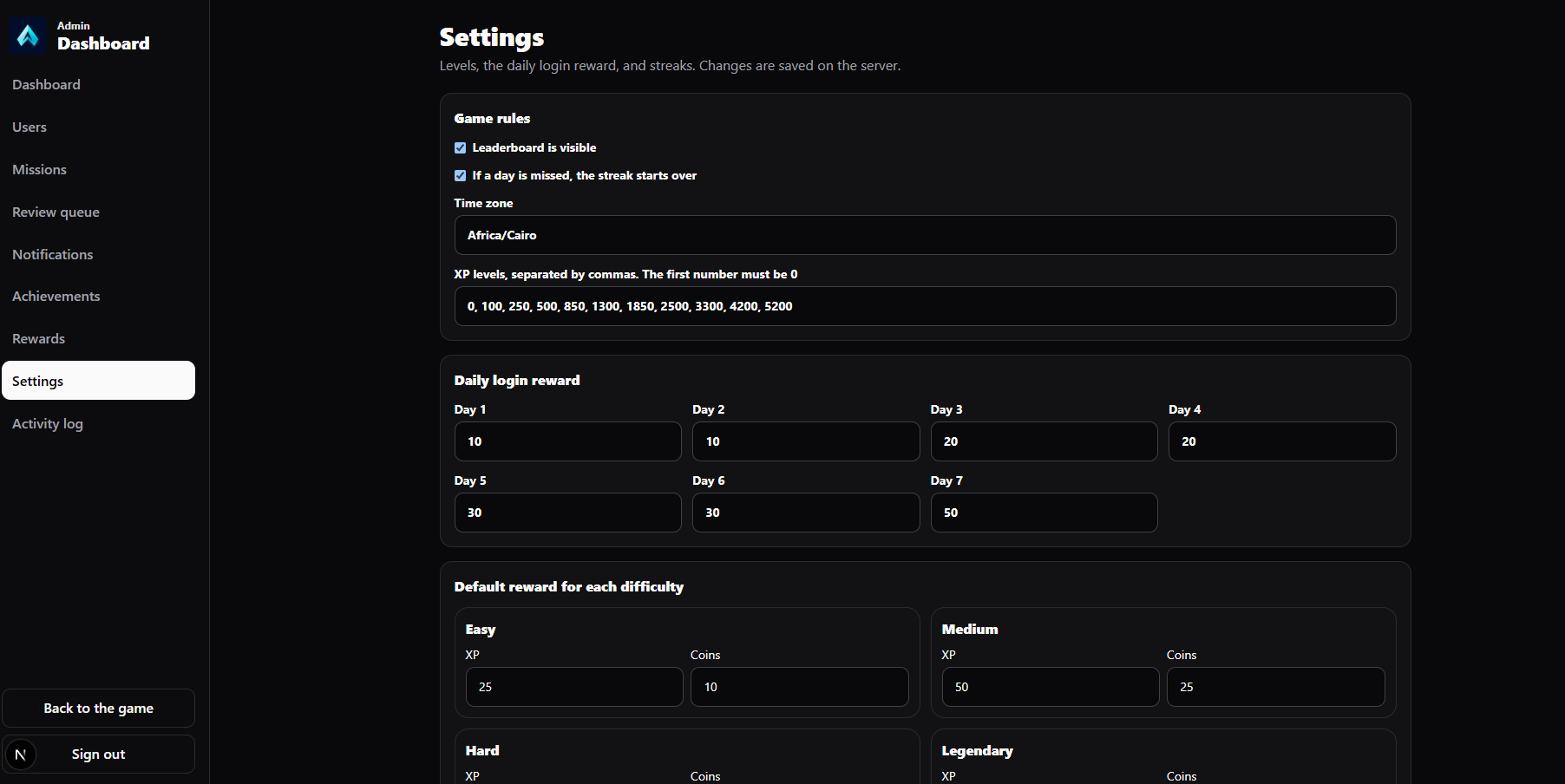Click the Back to the game button
The height and width of the screenshot is (784, 1565).
tap(98, 709)
